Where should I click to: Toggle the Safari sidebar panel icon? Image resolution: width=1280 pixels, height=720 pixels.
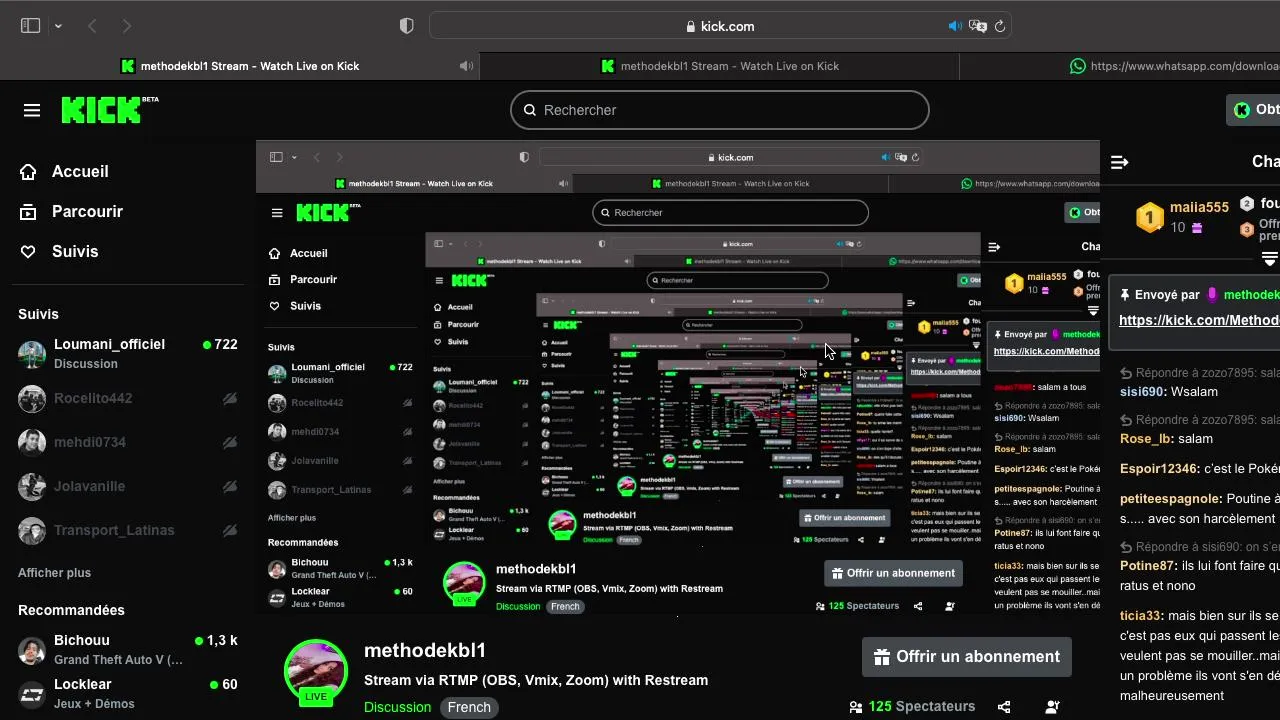tap(30, 26)
